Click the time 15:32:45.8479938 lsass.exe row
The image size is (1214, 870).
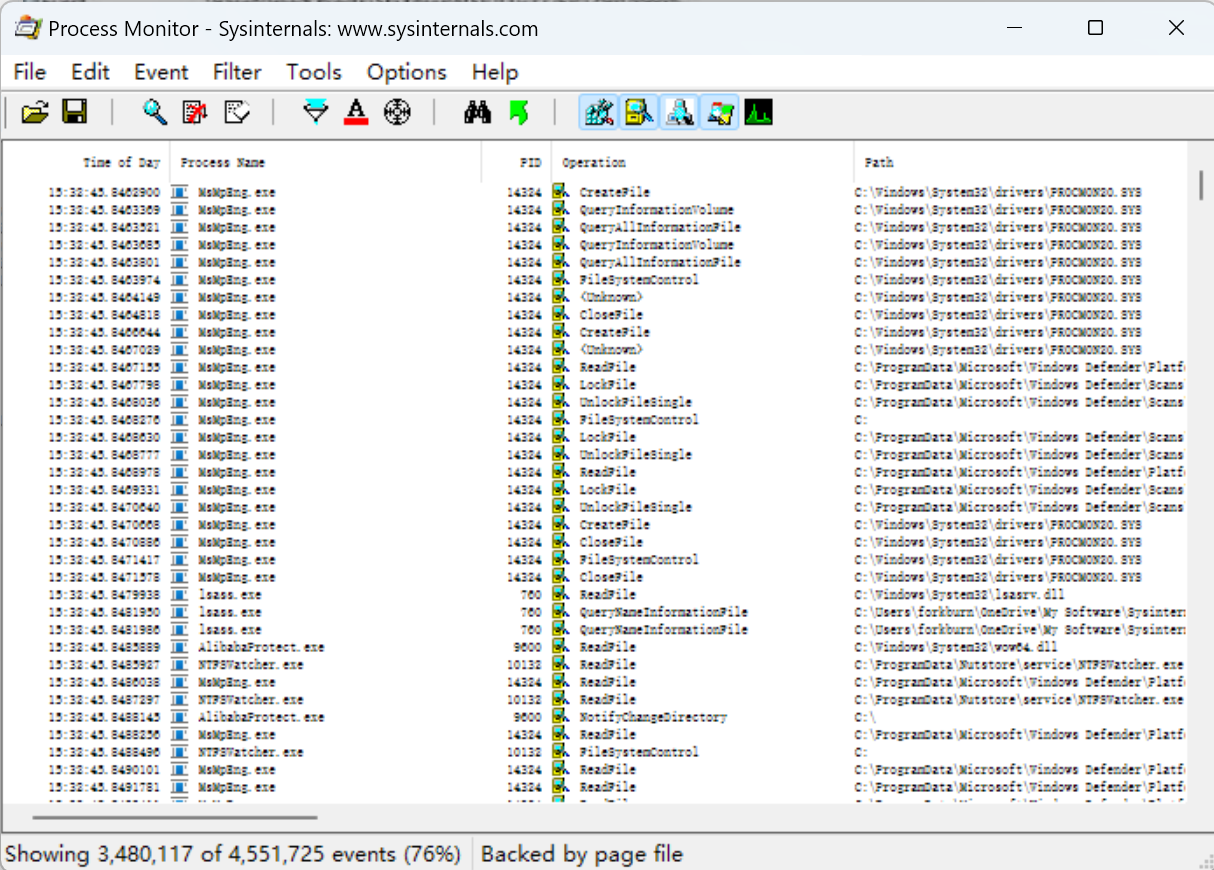[104, 595]
